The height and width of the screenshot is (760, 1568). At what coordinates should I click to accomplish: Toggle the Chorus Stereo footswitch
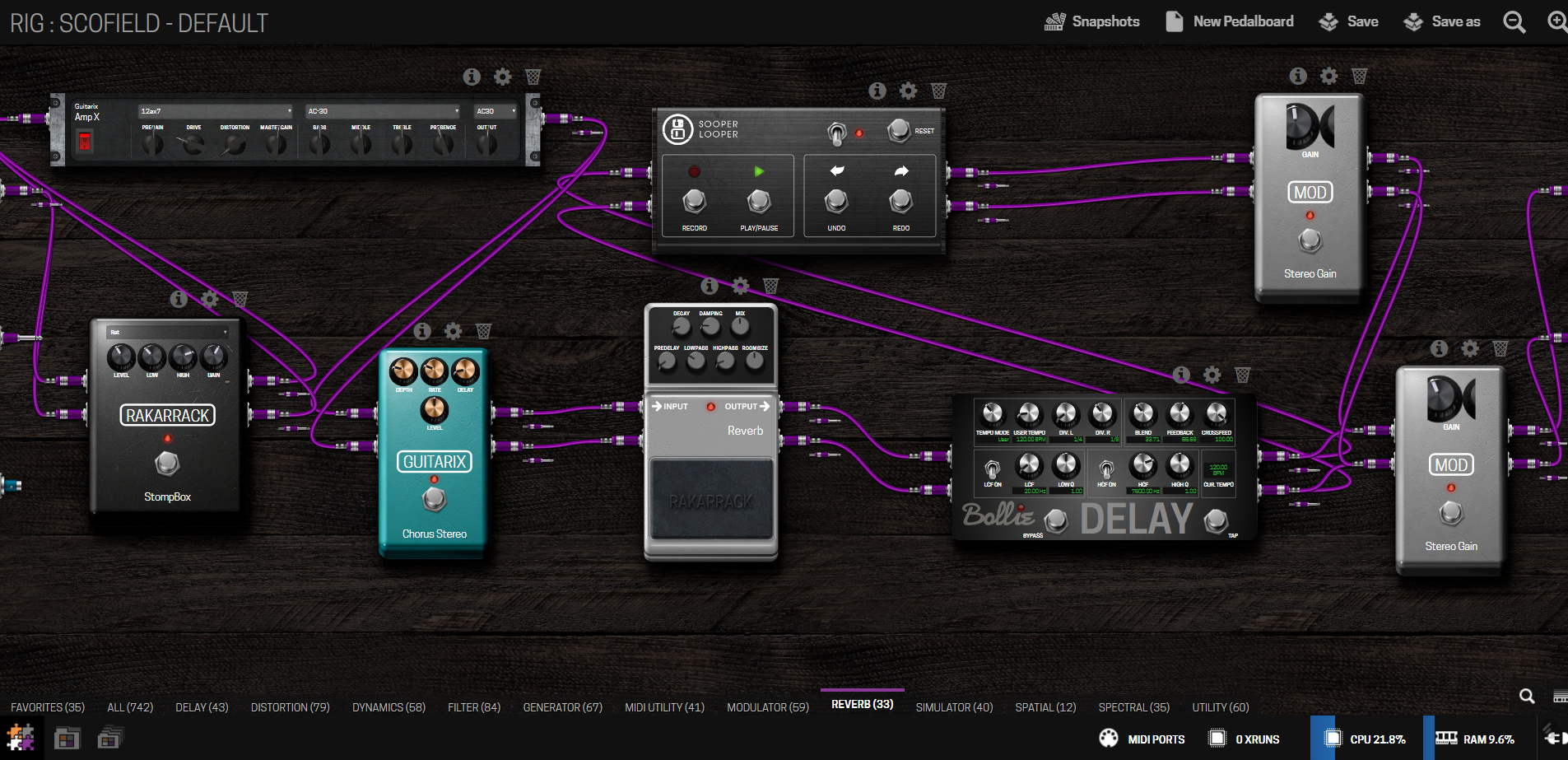point(435,499)
